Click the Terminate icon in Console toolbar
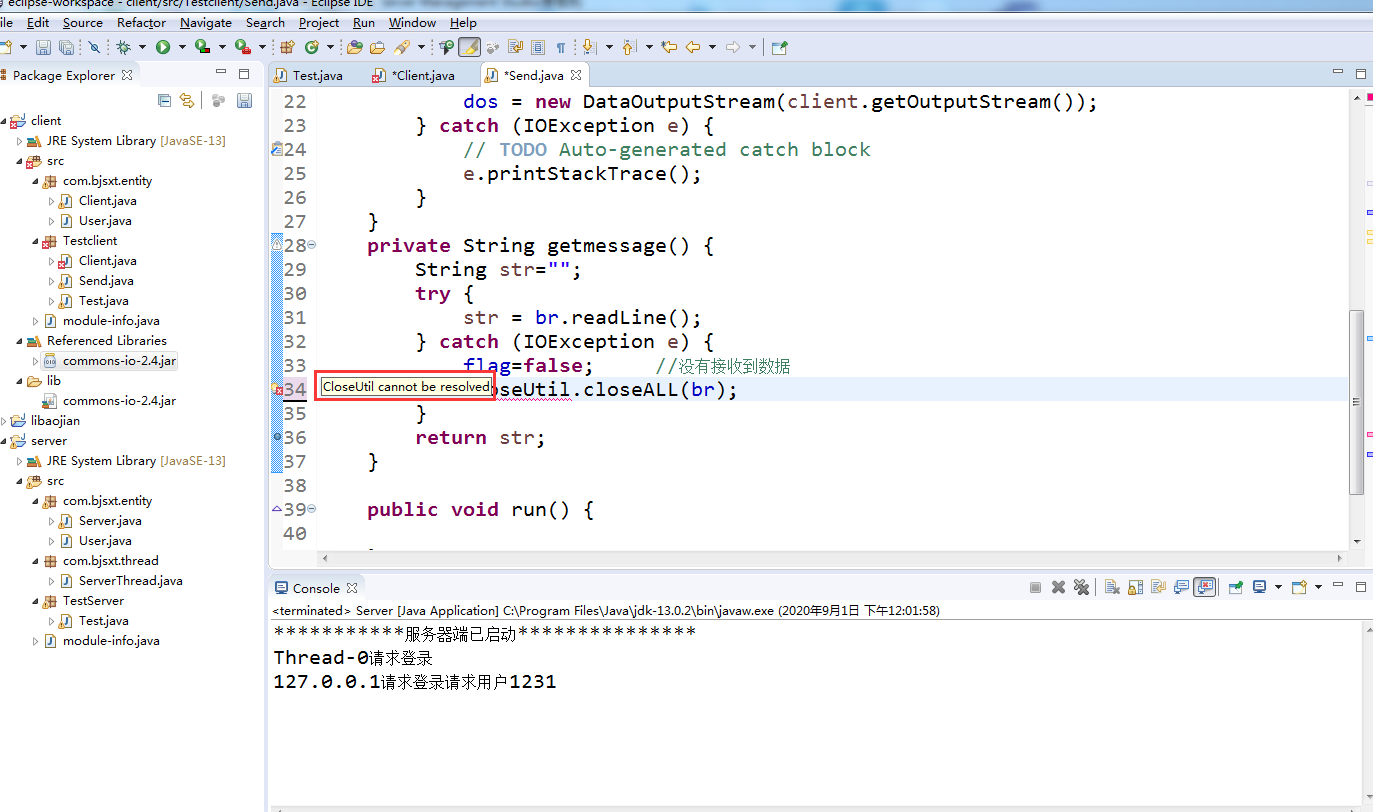This screenshot has width=1373, height=812. [1035, 588]
